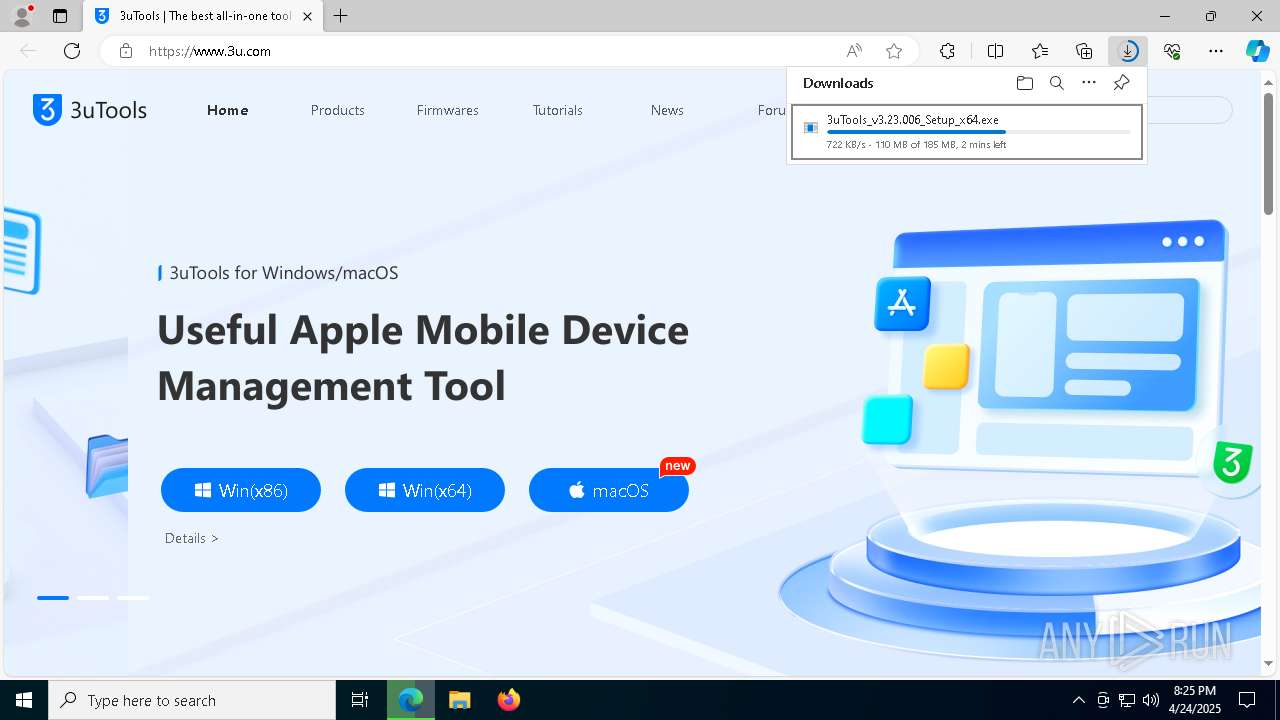Download the macOS version
Viewport: 1280px width, 720px height.
609,490
